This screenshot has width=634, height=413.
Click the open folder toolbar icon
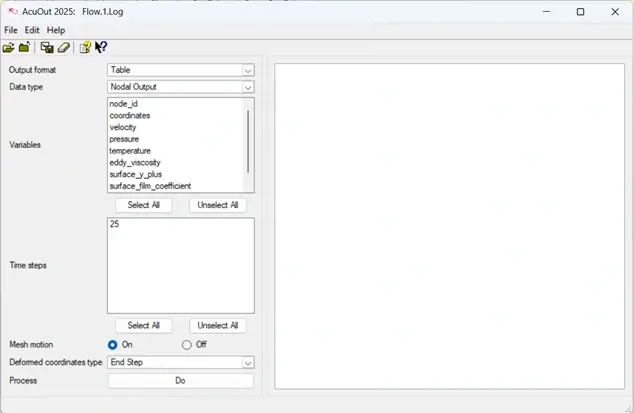pyautogui.click(x=8, y=48)
